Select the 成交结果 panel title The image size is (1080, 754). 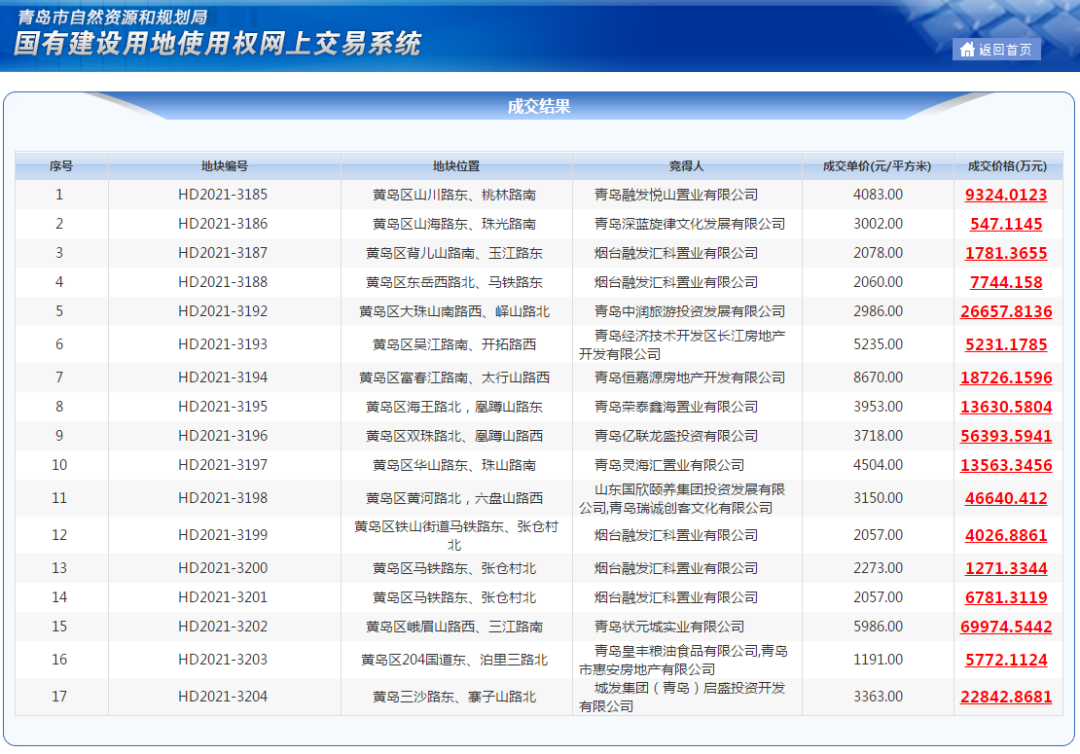click(539, 107)
